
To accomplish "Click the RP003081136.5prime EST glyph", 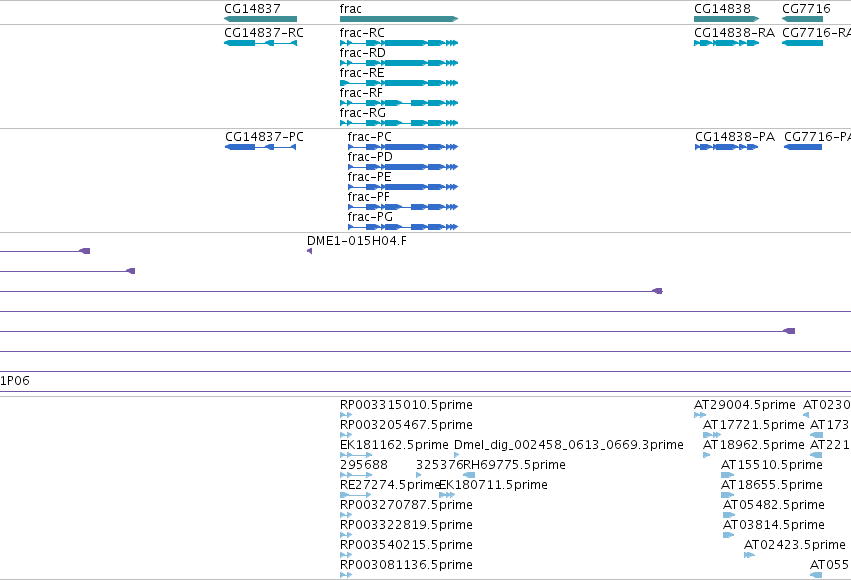I will [346, 576].
